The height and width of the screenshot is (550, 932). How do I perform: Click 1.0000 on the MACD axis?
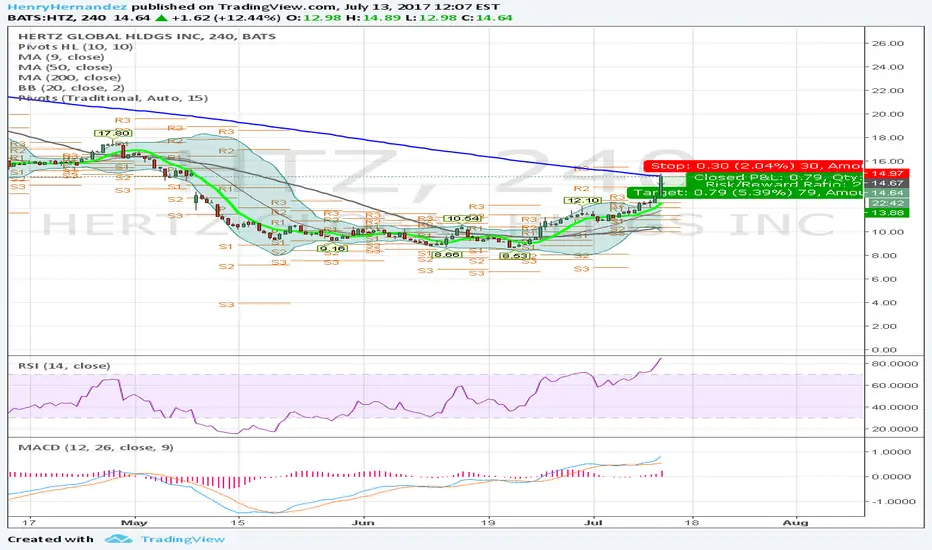[x=890, y=452]
